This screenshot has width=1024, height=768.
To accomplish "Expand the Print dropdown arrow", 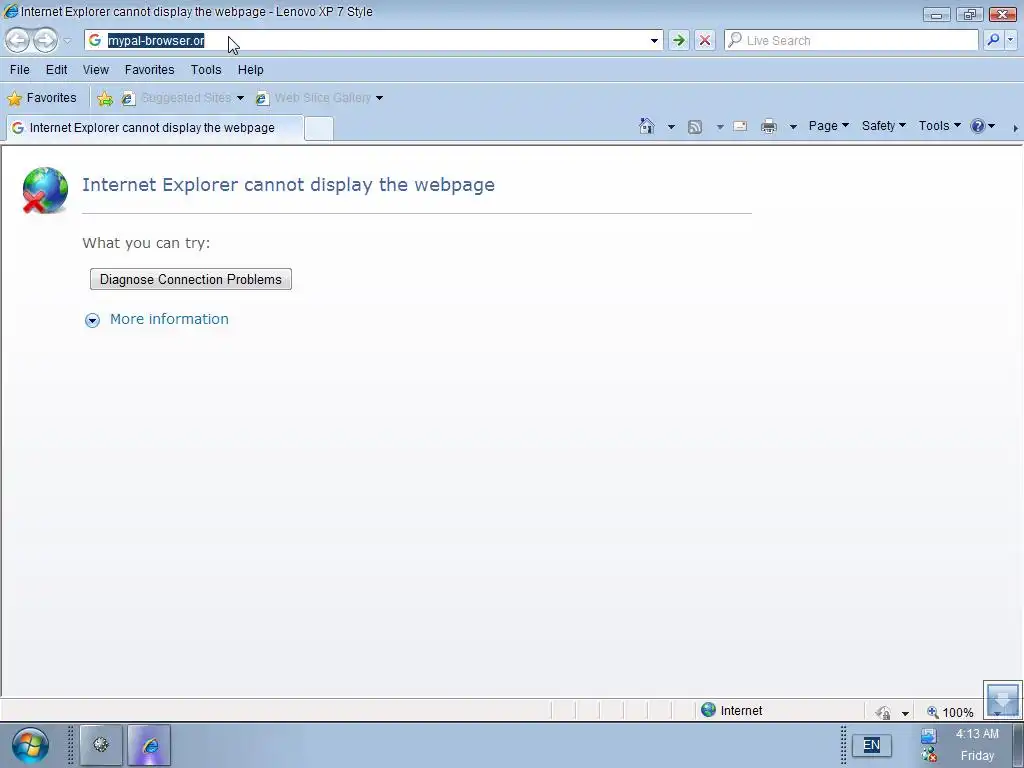I will click(x=793, y=127).
